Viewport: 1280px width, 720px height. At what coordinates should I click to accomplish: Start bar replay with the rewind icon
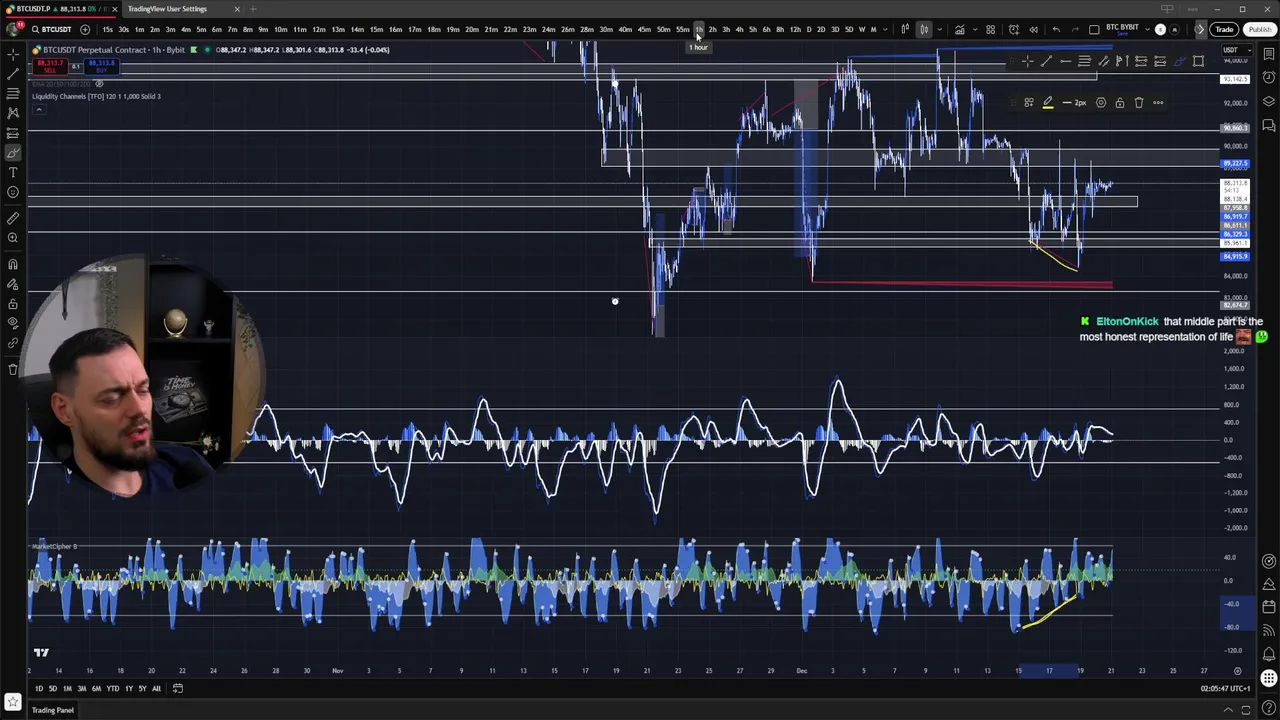[1033, 29]
